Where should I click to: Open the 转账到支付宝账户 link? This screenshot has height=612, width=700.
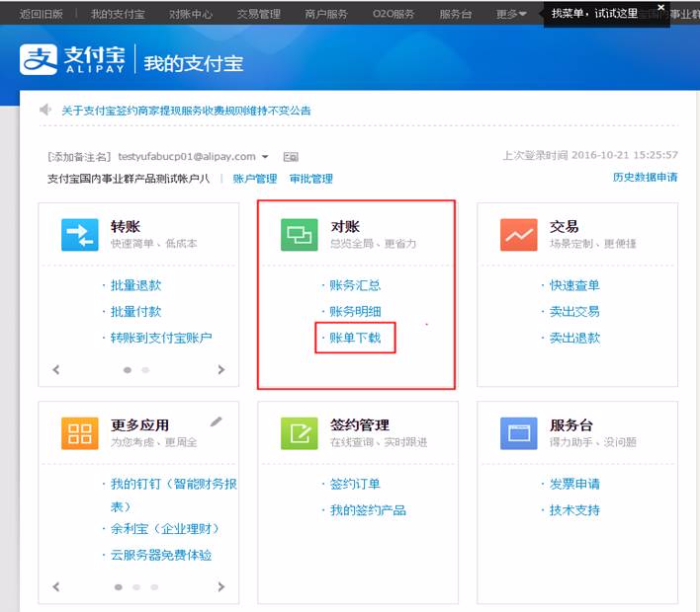tap(161, 338)
